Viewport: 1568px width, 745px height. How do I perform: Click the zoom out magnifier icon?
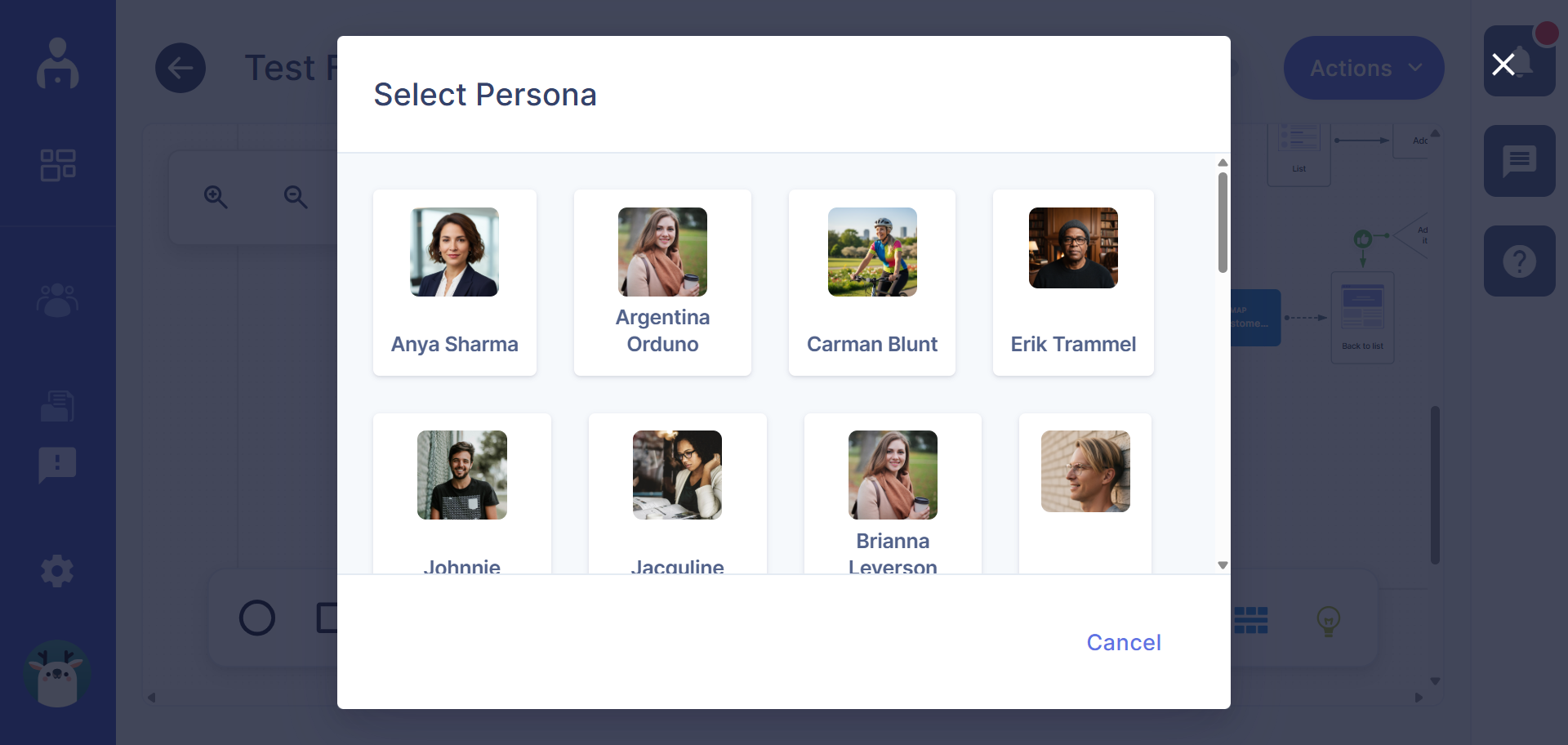(296, 197)
